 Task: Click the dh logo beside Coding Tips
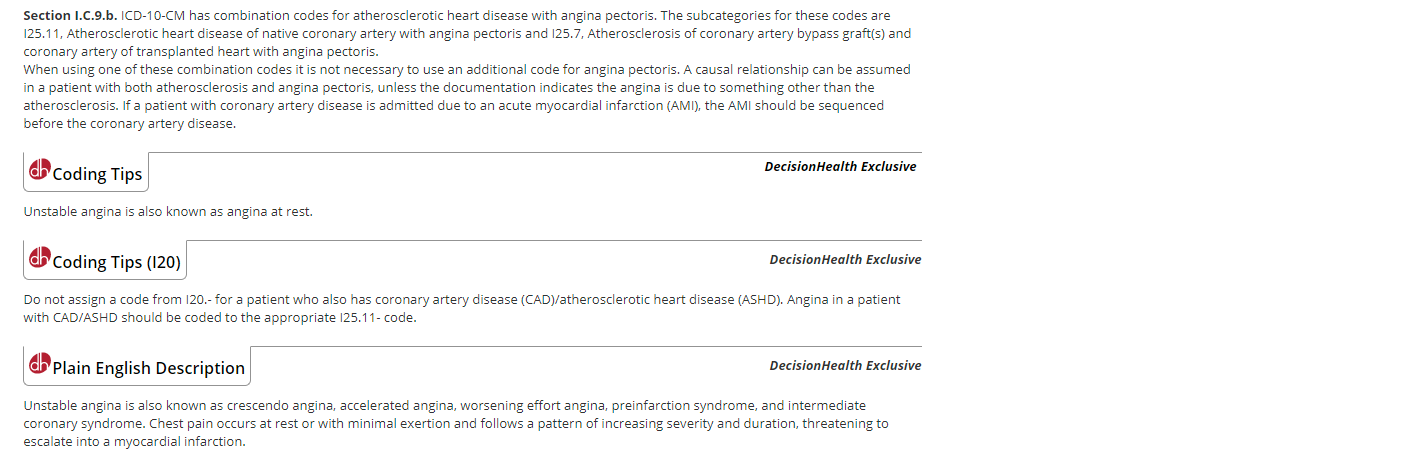point(39,172)
